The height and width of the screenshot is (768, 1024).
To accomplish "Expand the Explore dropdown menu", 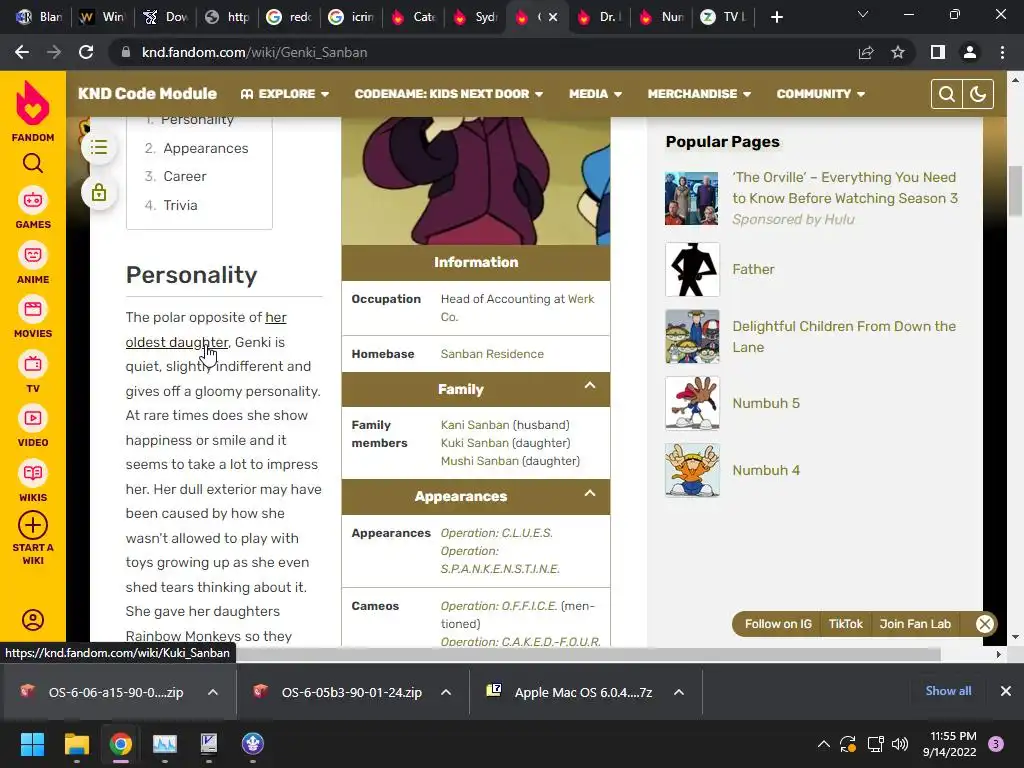I will (285, 94).
